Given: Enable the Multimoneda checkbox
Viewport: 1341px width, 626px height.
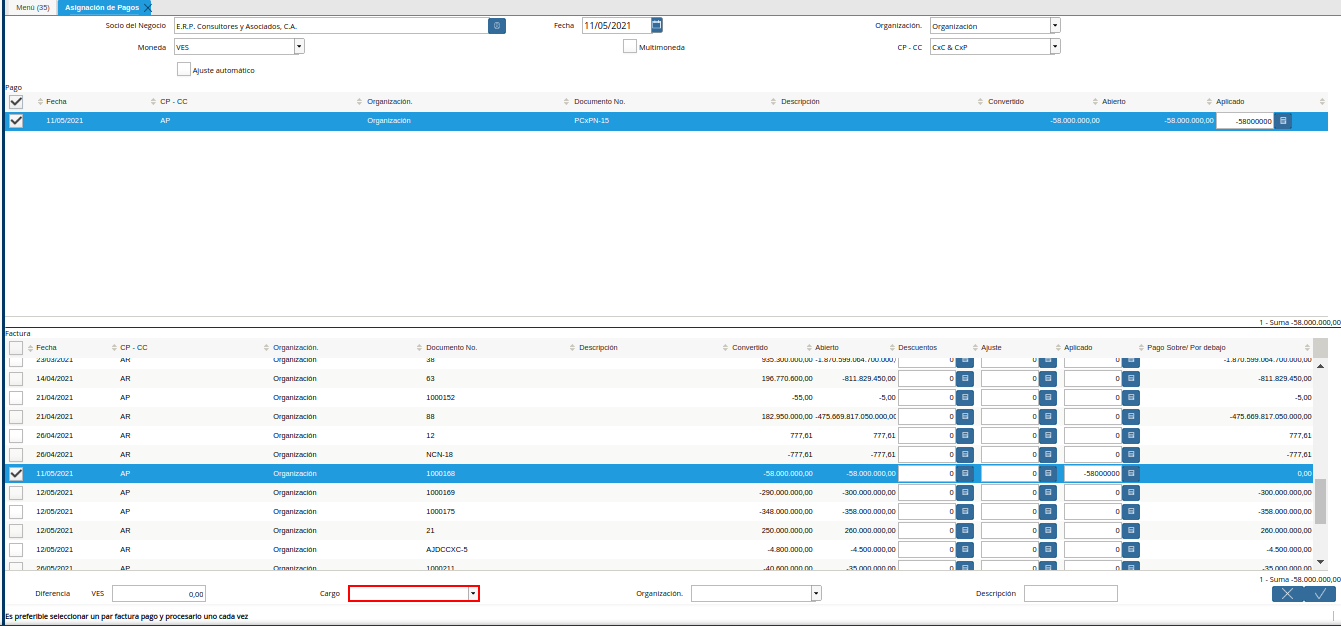Looking at the screenshot, I should pos(630,46).
